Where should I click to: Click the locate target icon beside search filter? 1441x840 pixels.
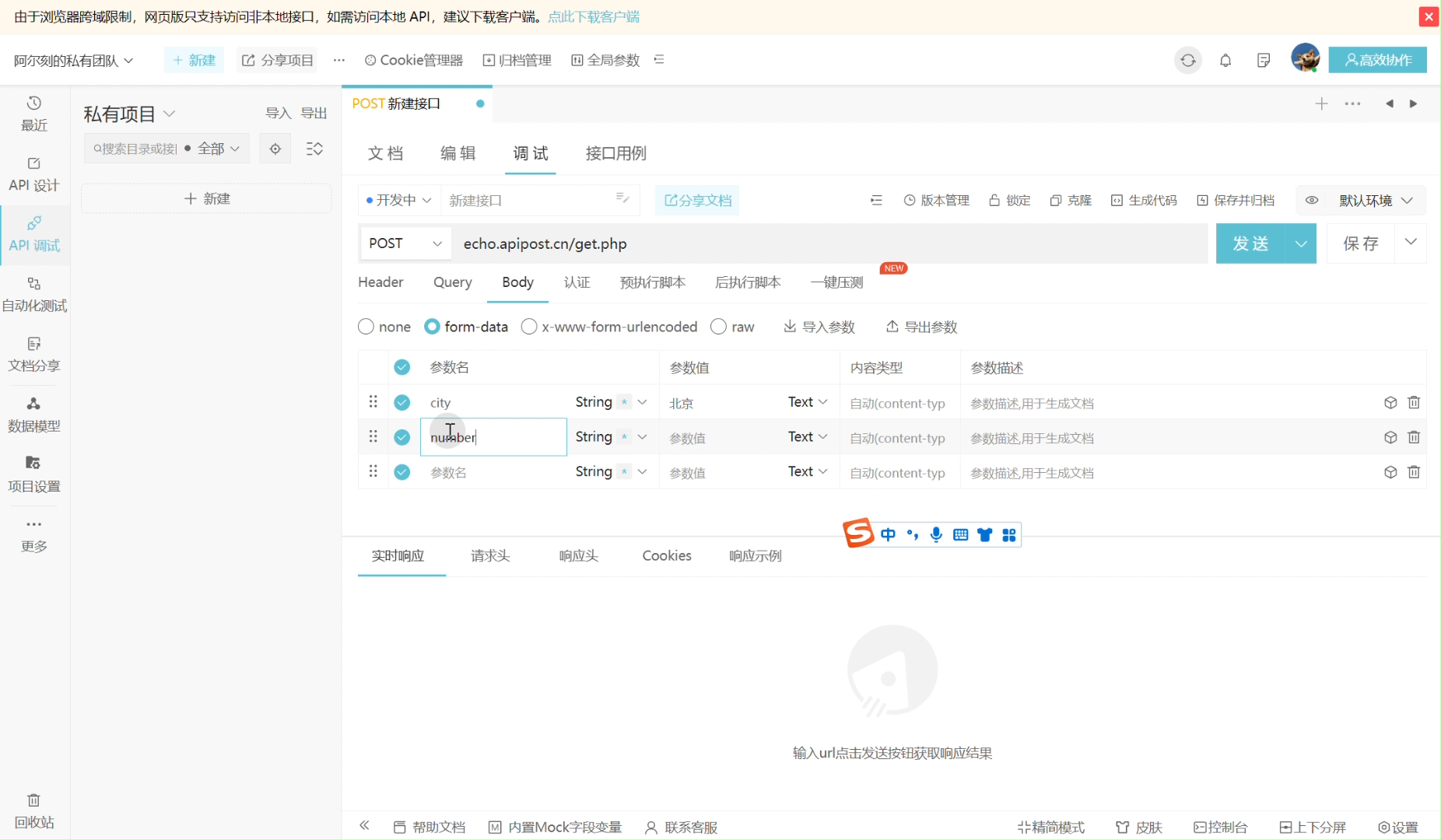point(275,149)
